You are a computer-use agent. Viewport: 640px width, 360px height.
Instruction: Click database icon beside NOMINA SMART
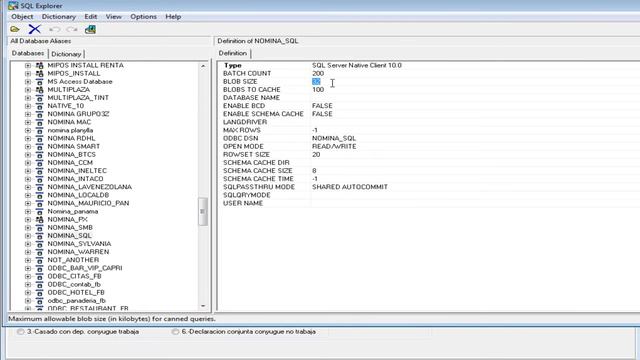[39, 146]
